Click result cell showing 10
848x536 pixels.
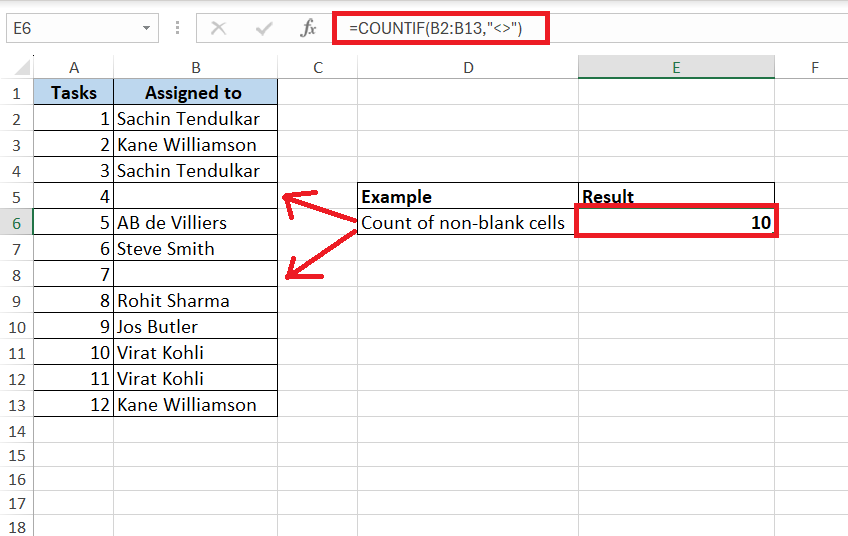(676, 222)
